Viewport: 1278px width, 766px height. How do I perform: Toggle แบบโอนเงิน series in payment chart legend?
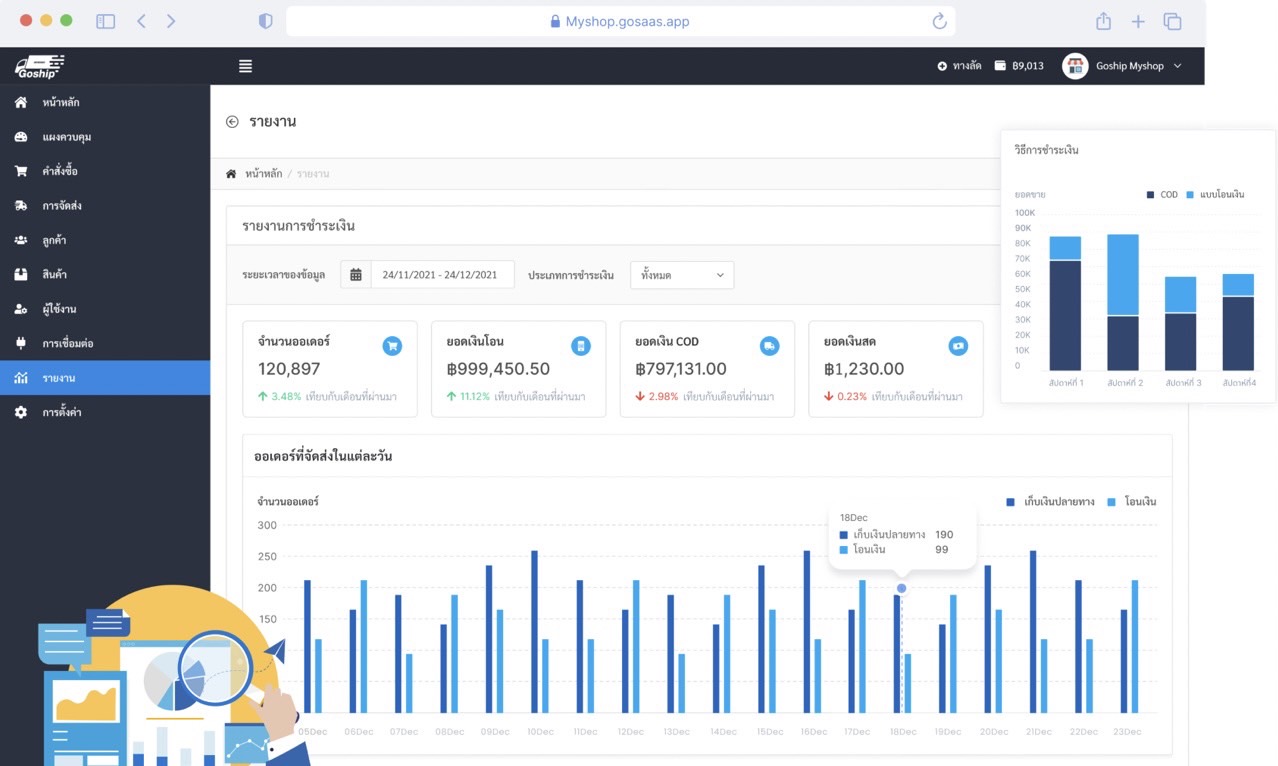click(x=1215, y=195)
